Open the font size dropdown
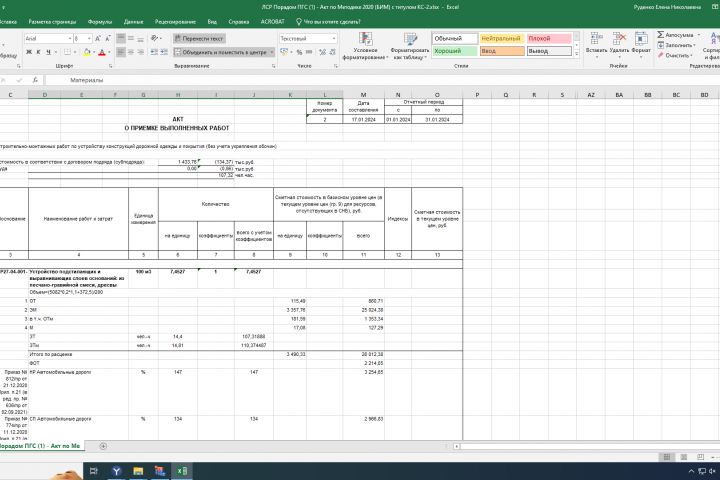The height and width of the screenshot is (480, 720). [x=89, y=39]
